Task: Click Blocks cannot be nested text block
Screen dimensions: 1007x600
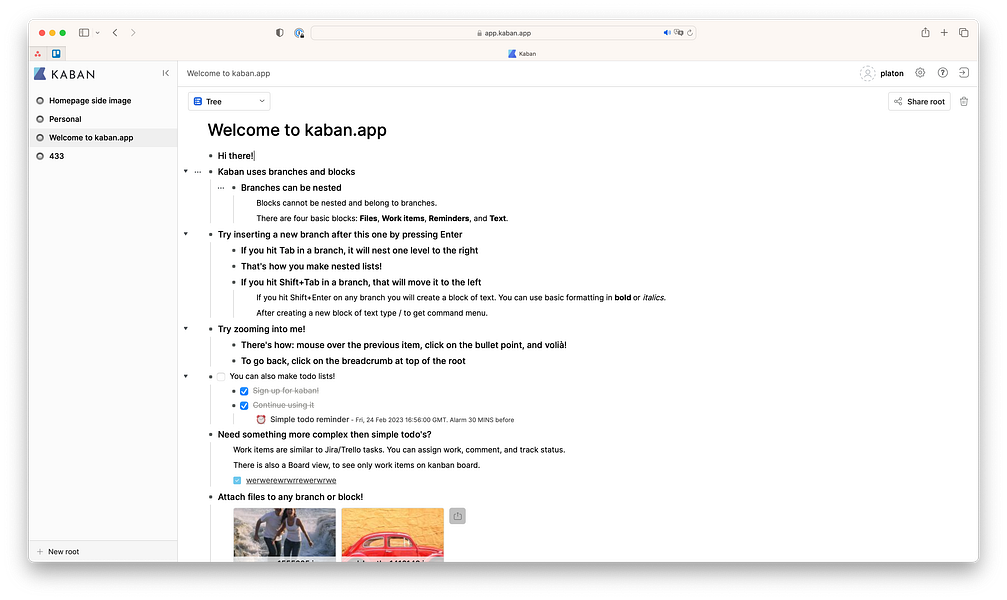Action: pyautogui.click(x=346, y=203)
